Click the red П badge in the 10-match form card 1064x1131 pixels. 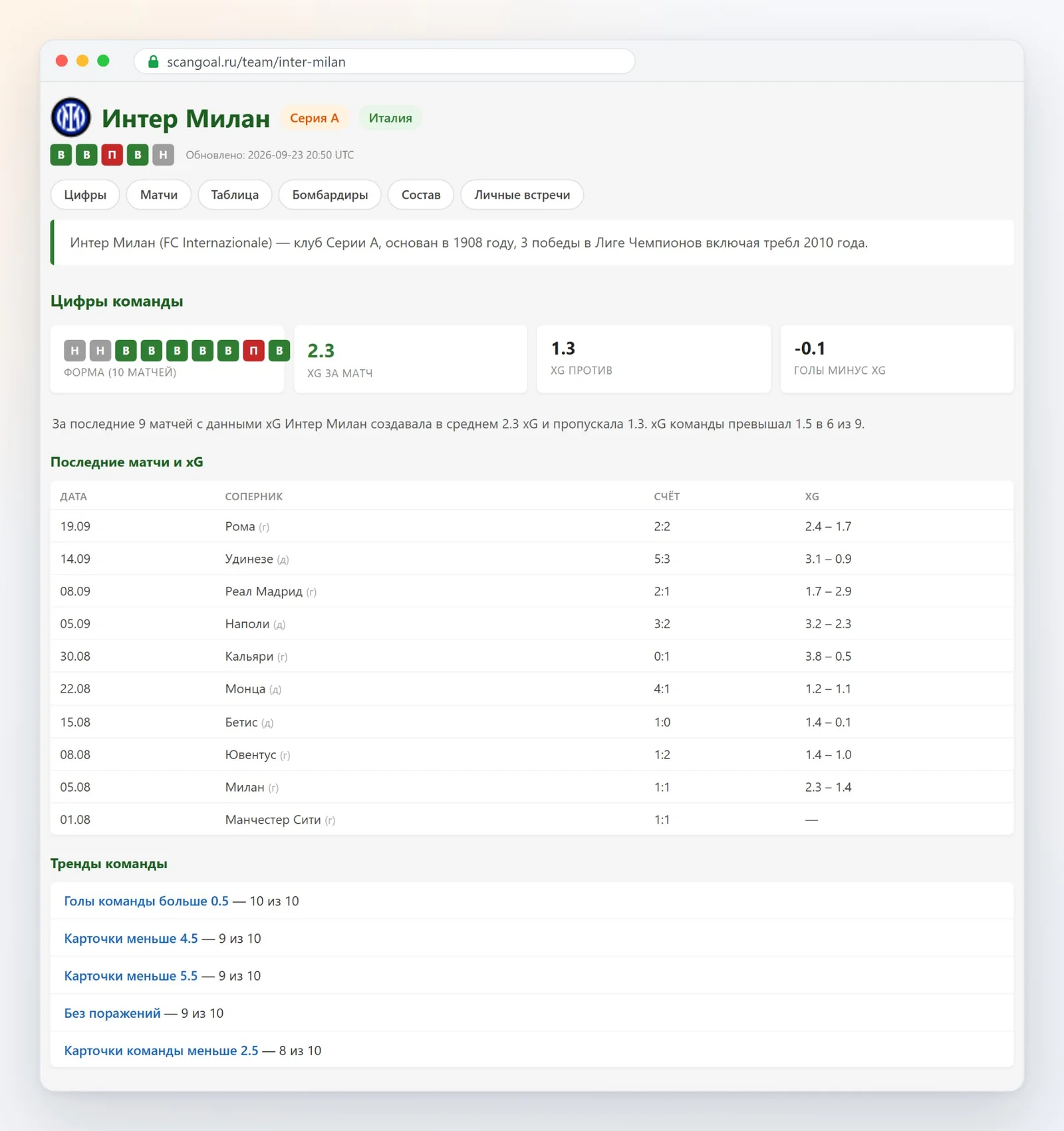tap(253, 351)
